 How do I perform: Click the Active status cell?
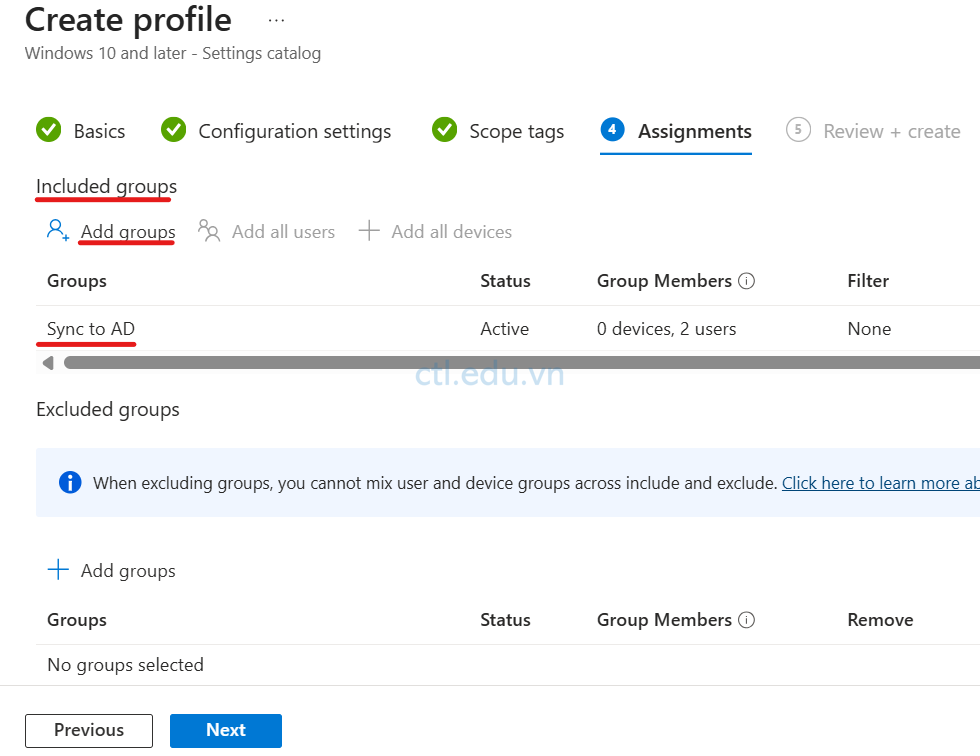tap(504, 329)
